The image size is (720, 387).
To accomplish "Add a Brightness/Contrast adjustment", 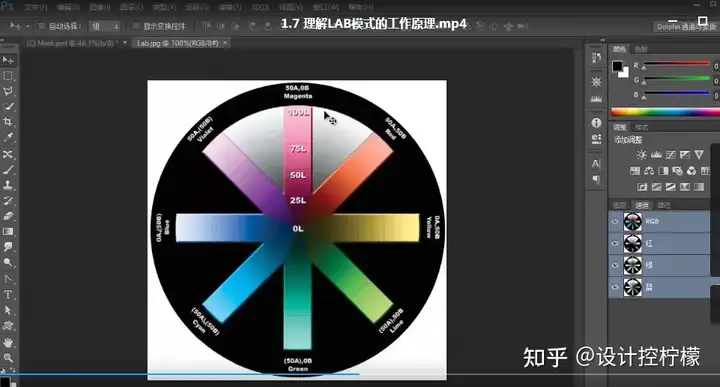I will pyautogui.click(x=641, y=155).
